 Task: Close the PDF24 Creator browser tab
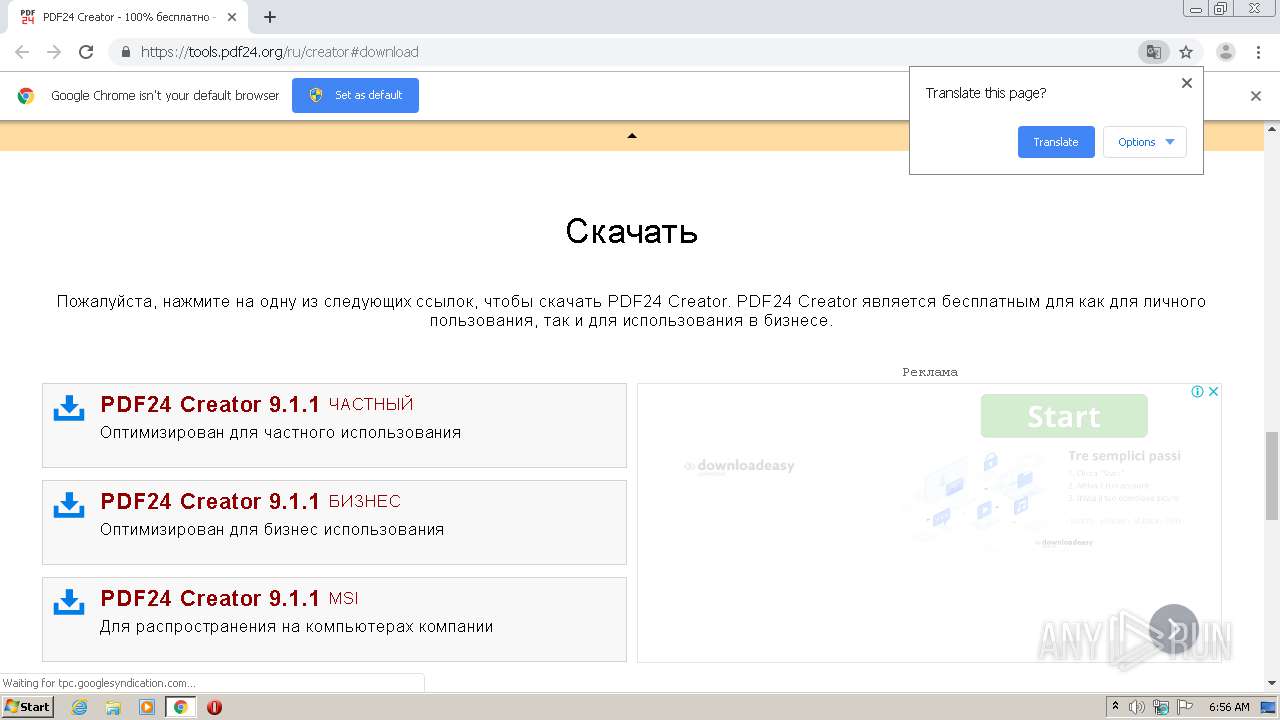click(232, 17)
